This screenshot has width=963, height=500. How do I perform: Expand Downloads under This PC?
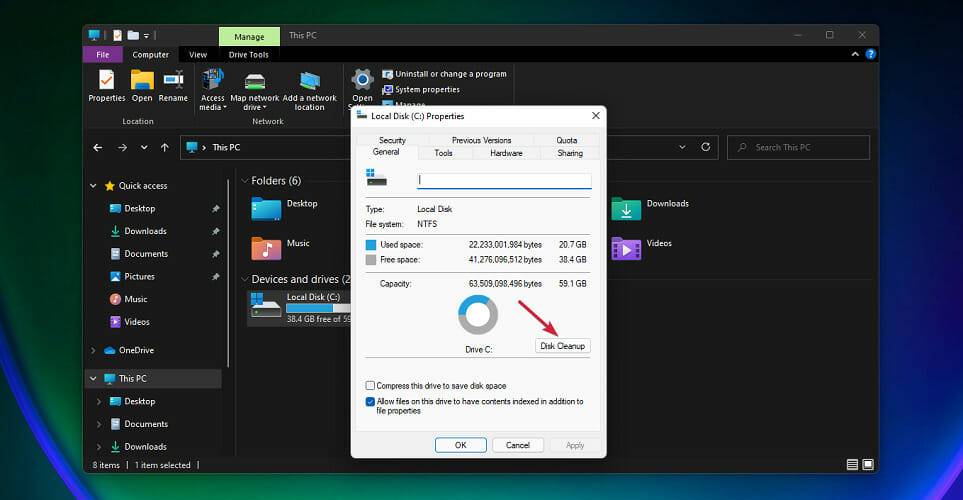click(99, 447)
